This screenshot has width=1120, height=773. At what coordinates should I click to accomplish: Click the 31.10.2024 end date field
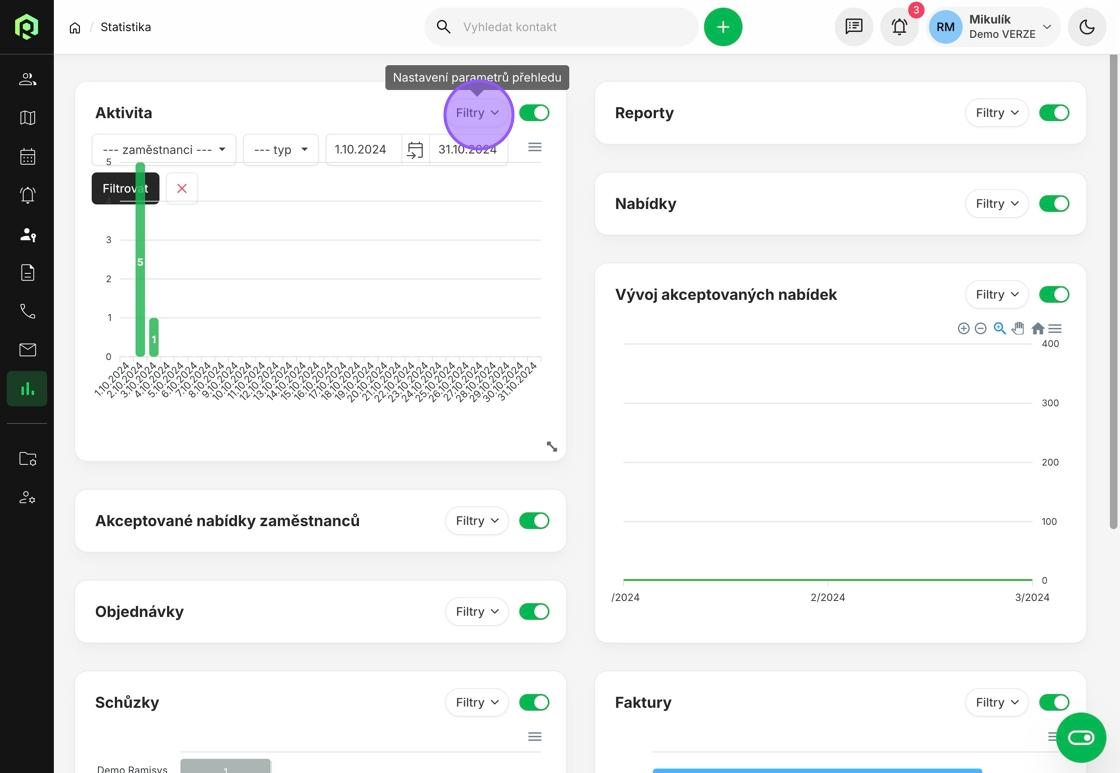click(x=468, y=149)
